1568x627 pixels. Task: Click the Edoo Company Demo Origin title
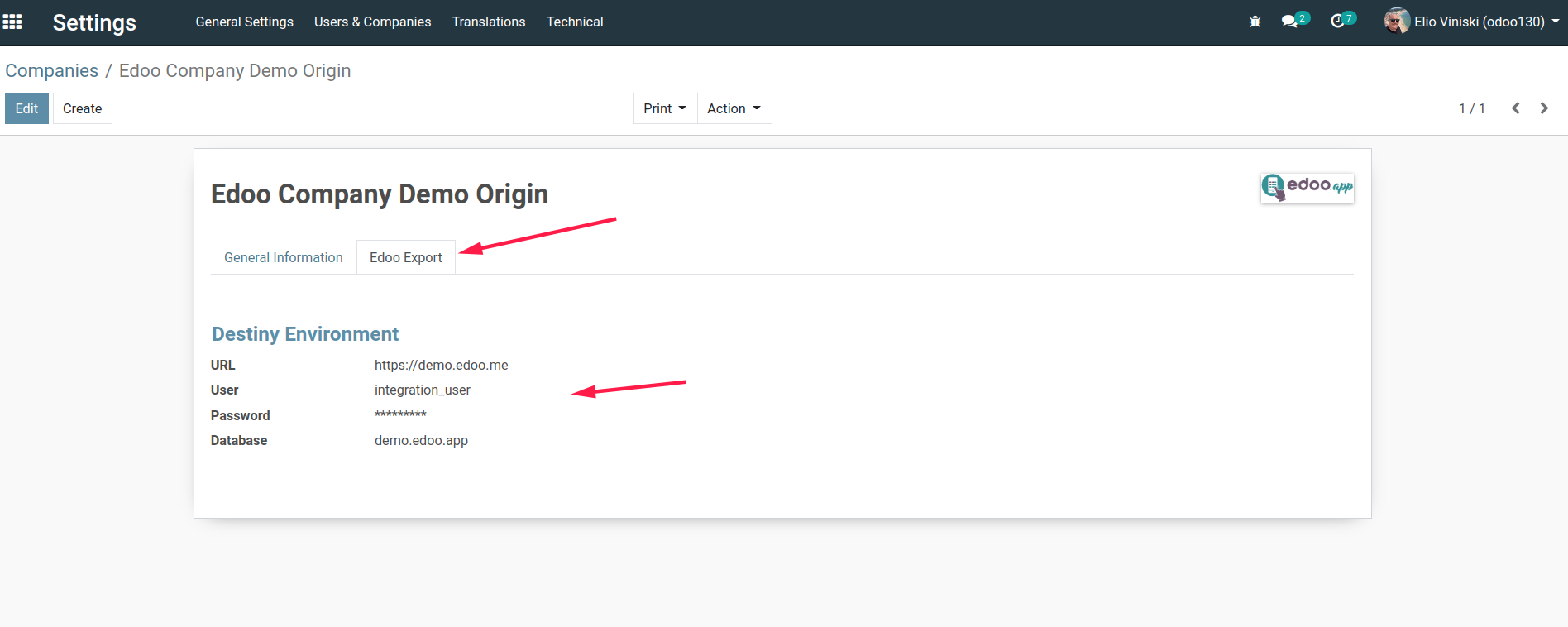point(380,194)
